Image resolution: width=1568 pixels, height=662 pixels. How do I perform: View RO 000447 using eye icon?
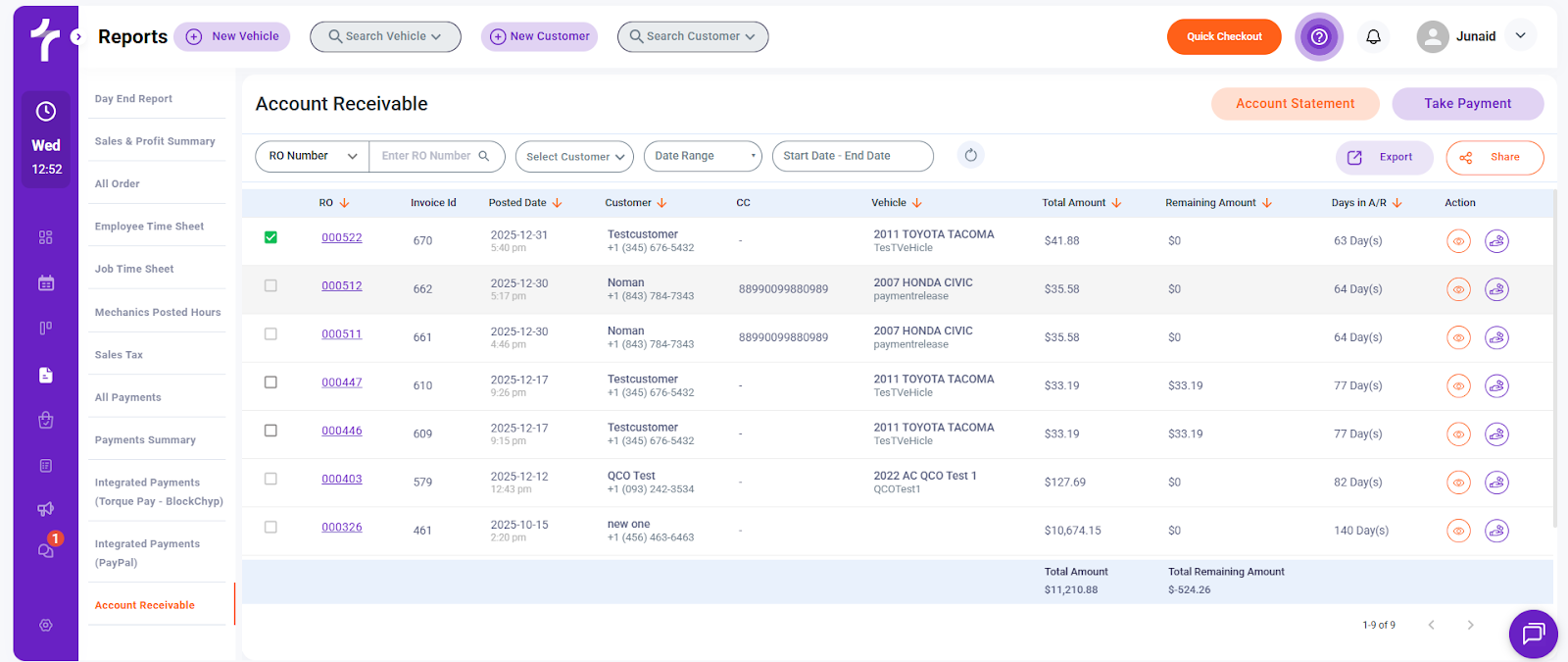coord(1458,386)
